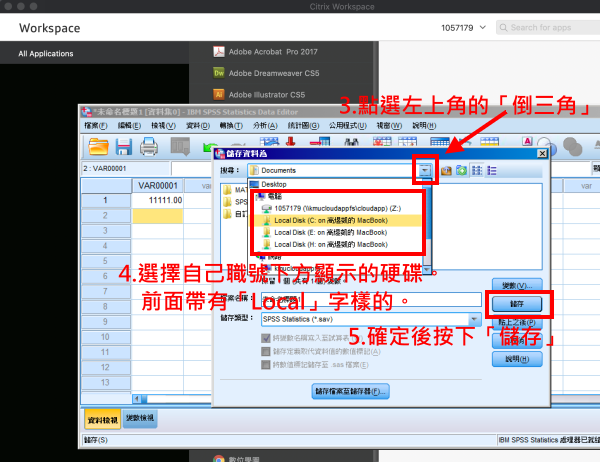The image size is (600, 462).
Task: Click the Find binoculars toolbar icon
Action: tap(351, 142)
